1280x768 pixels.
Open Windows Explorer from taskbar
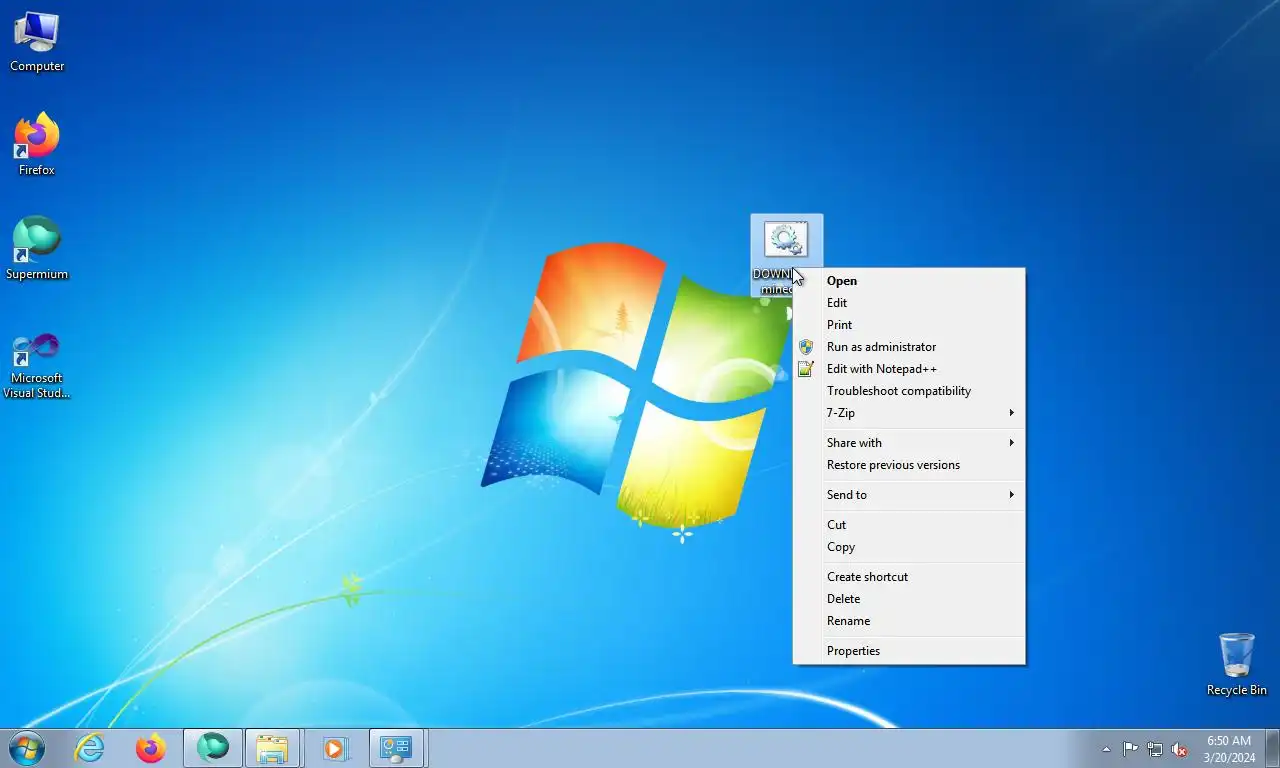272,748
